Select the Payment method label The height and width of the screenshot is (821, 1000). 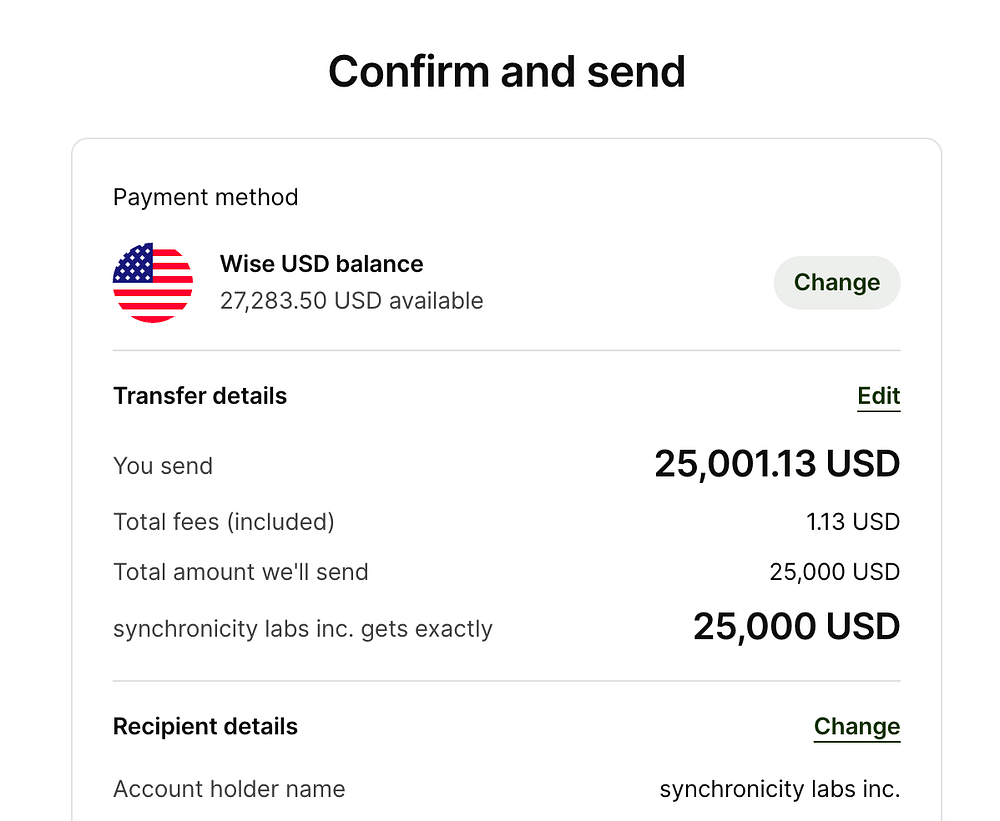tap(205, 197)
